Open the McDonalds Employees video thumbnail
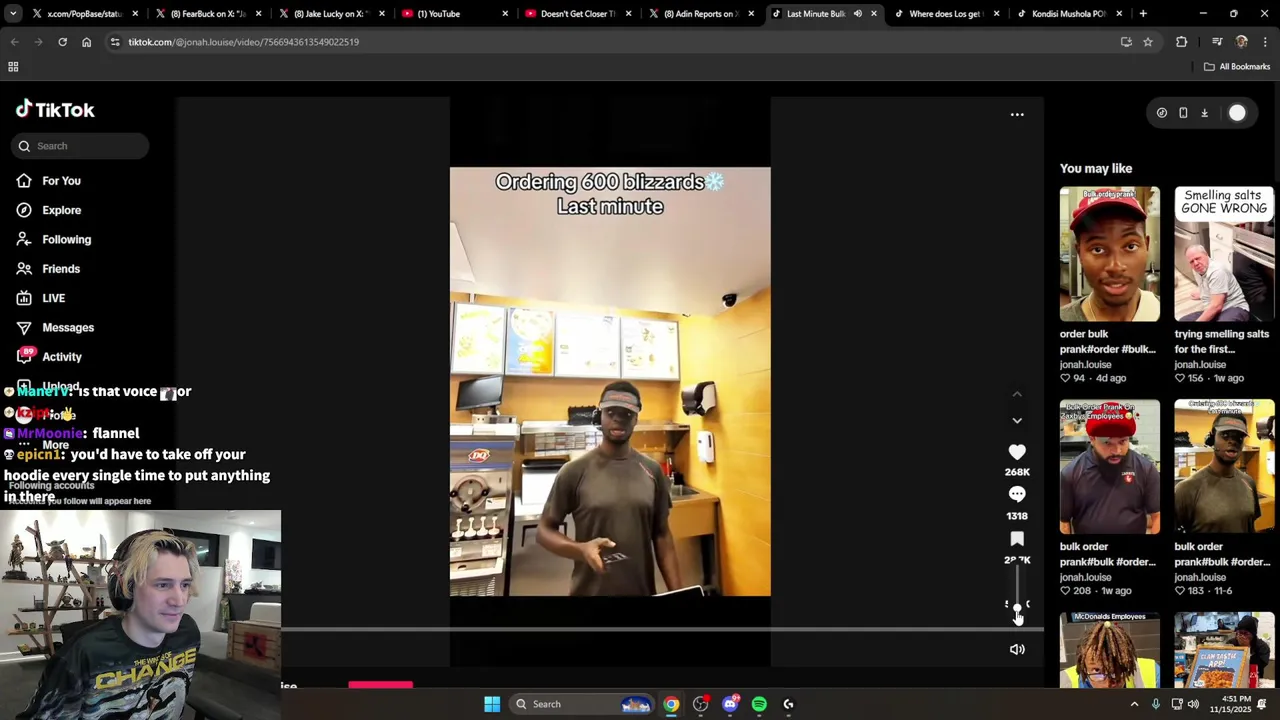This screenshot has height=720, width=1280. (x=1110, y=650)
